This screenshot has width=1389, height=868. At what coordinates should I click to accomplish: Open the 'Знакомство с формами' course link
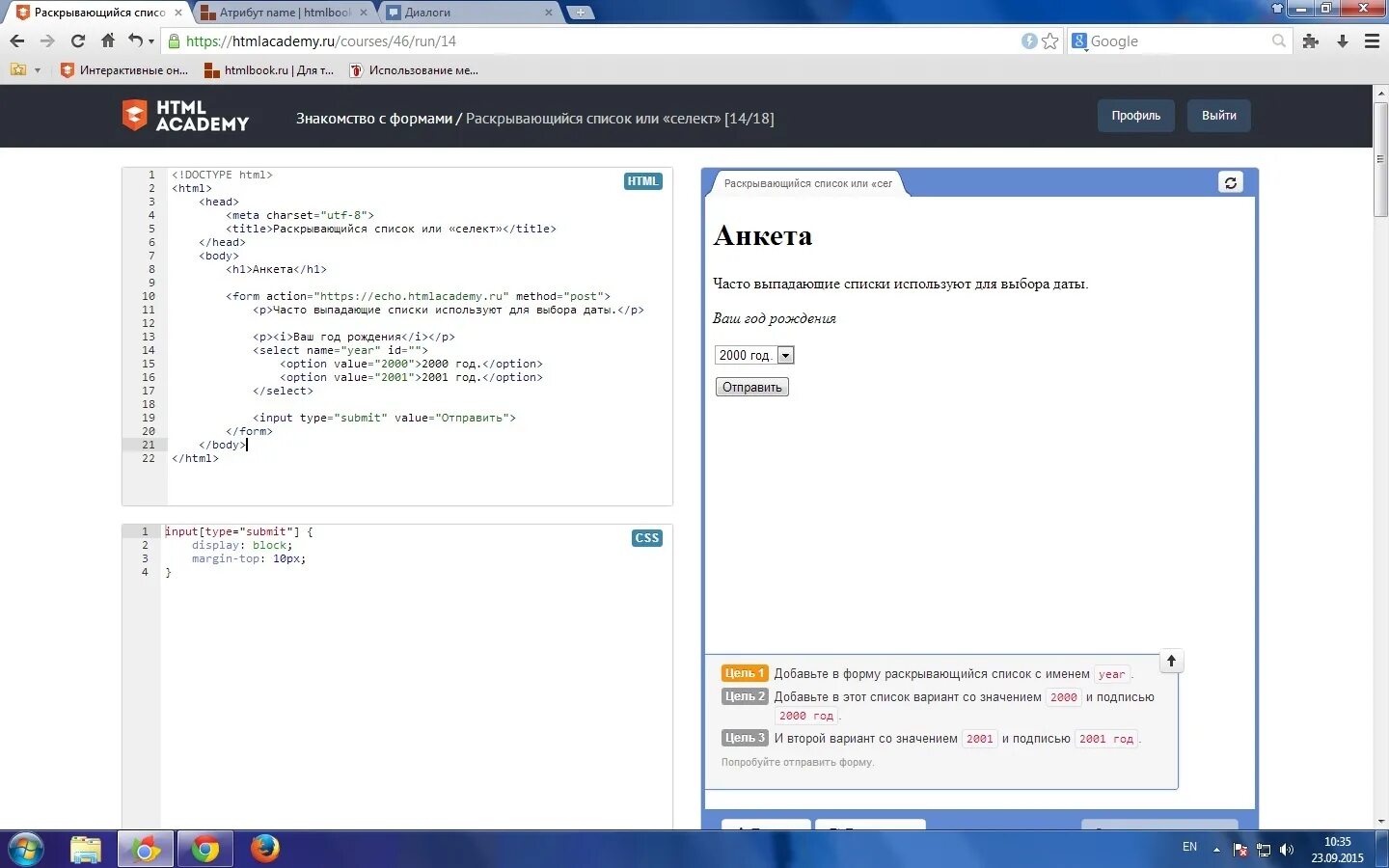coord(374,119)
